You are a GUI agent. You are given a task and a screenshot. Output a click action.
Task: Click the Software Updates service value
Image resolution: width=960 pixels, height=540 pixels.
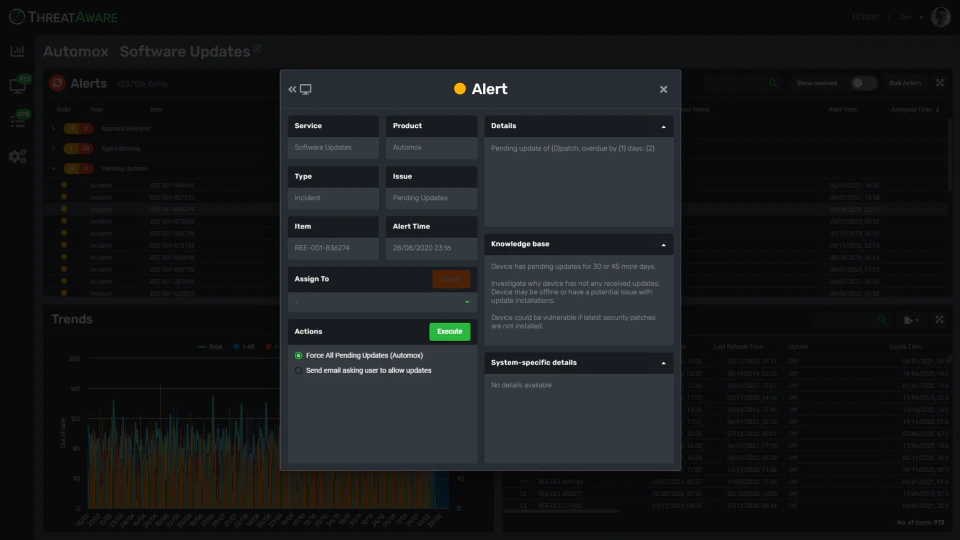323,148
